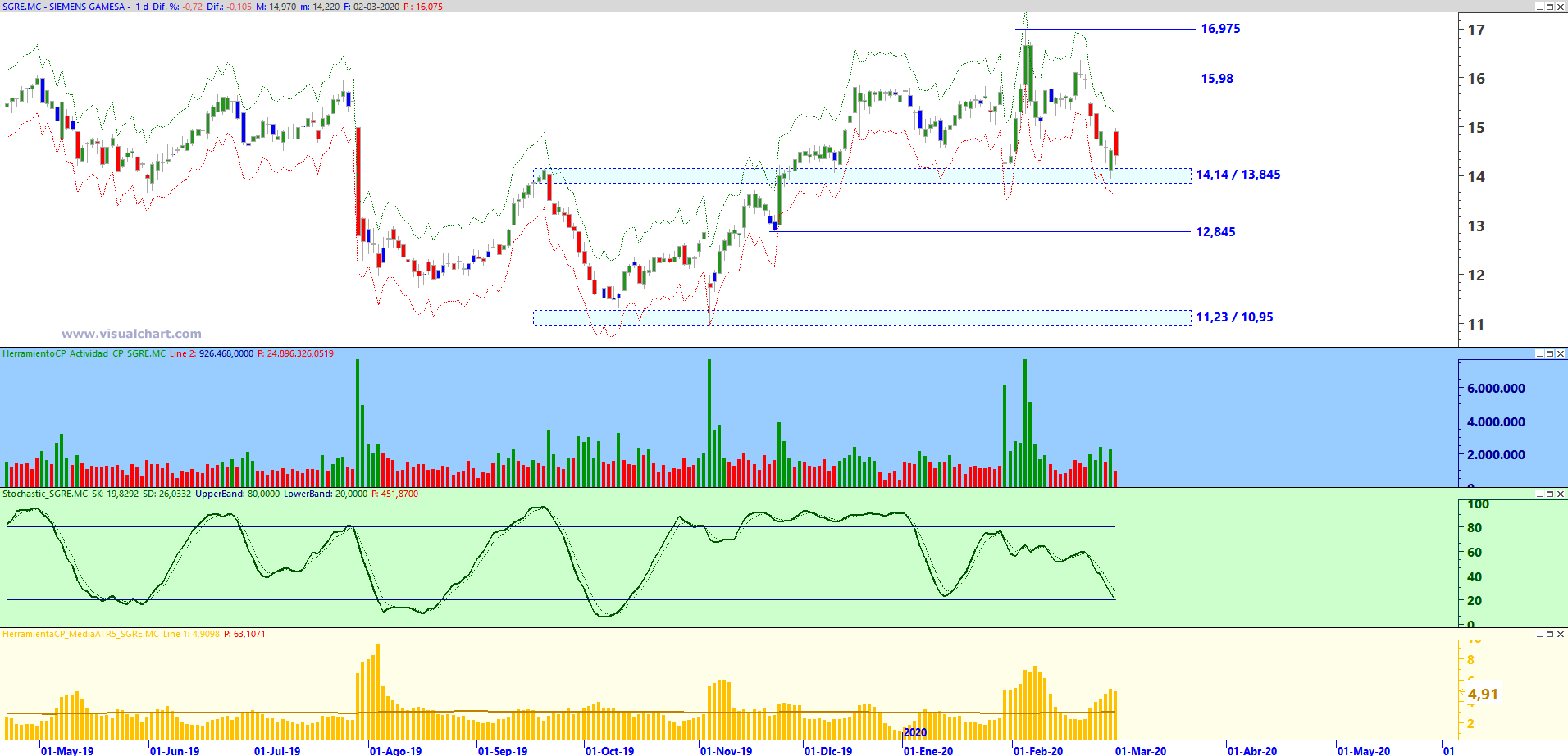Image resolution: width=1568 pixels, height=756 pixels.
Task: Click the 12 value on the price axis
Action: pyautogui.click(x=1476, y=275)
